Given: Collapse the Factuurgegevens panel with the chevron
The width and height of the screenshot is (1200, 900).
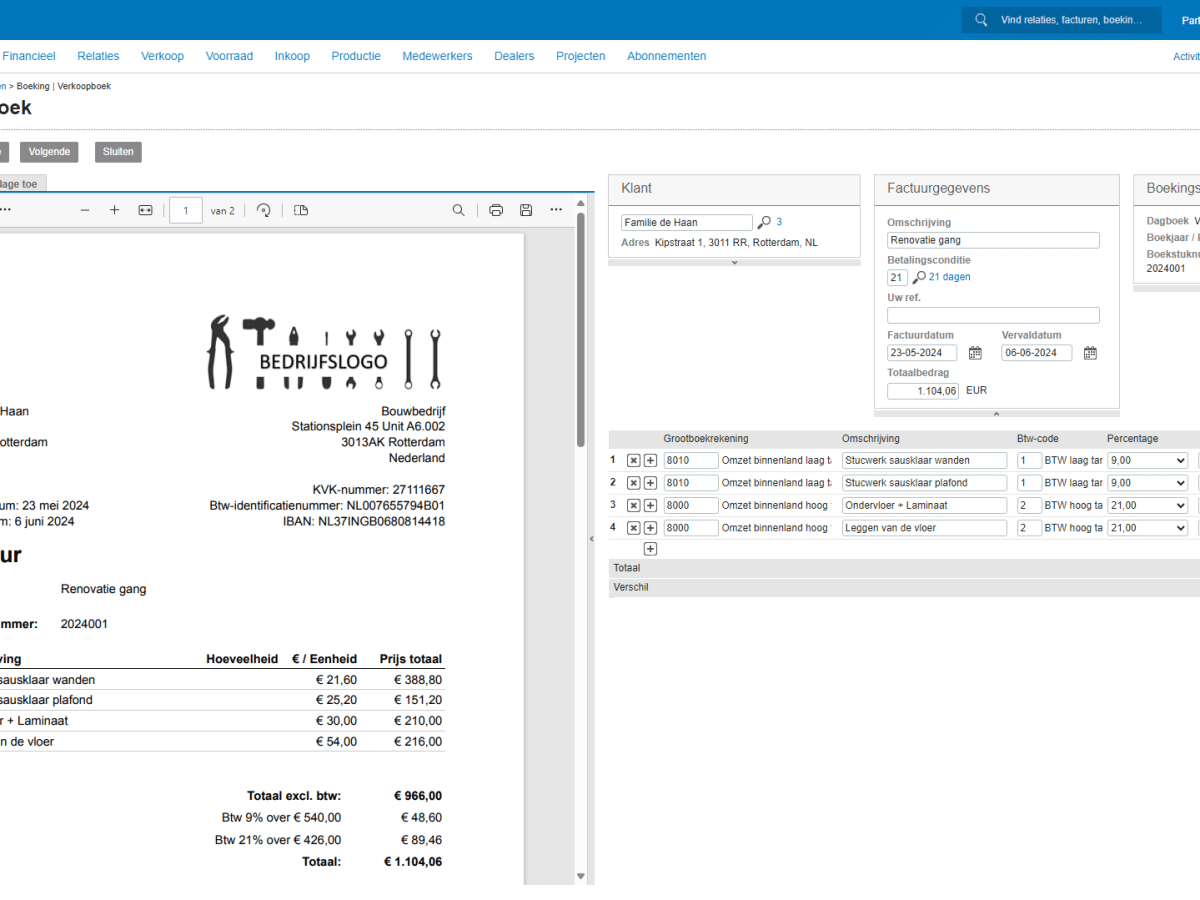Looking at the screenshot, I should [x=996, y=413].
